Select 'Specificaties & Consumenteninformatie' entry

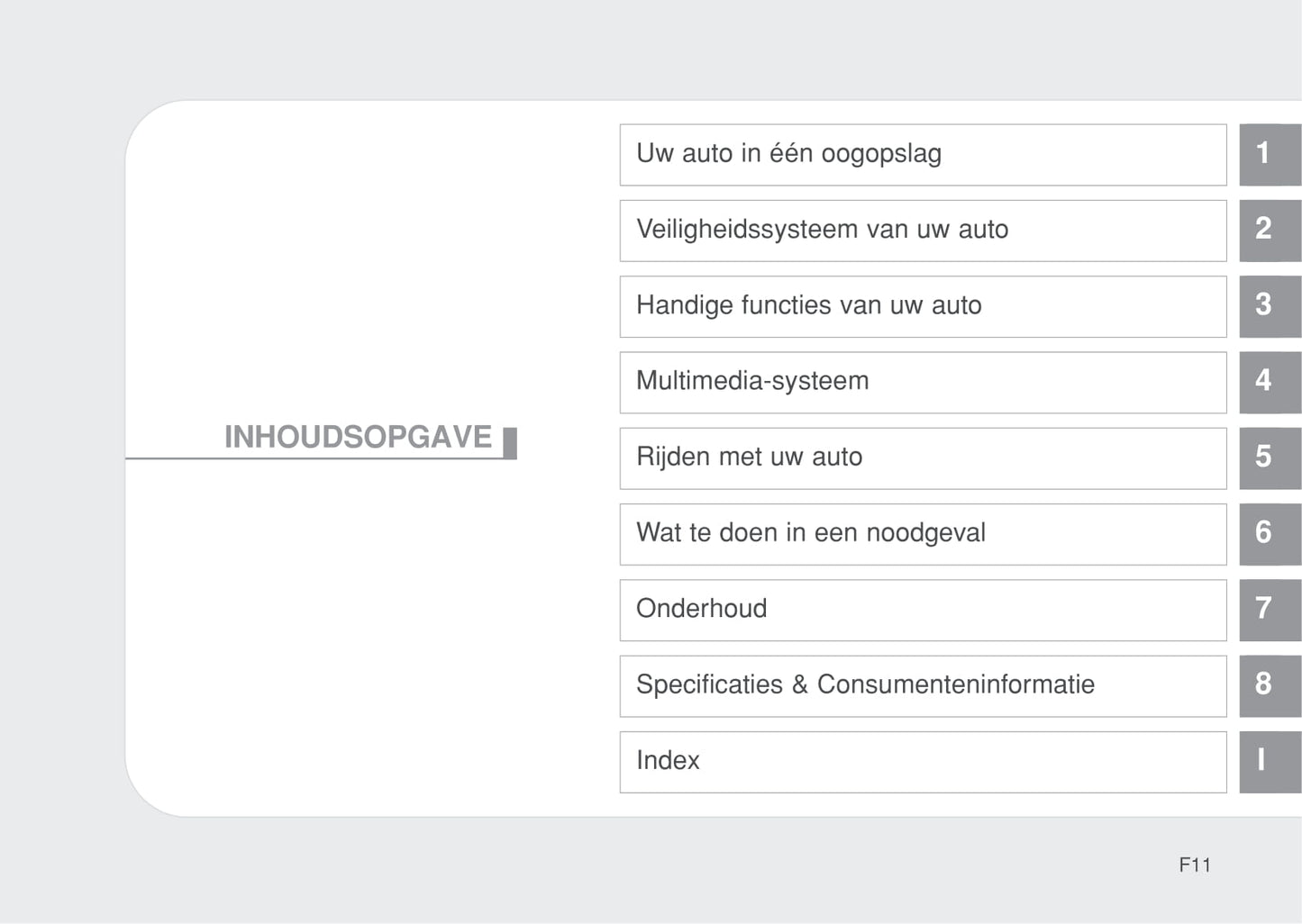(x=865, y=684)
